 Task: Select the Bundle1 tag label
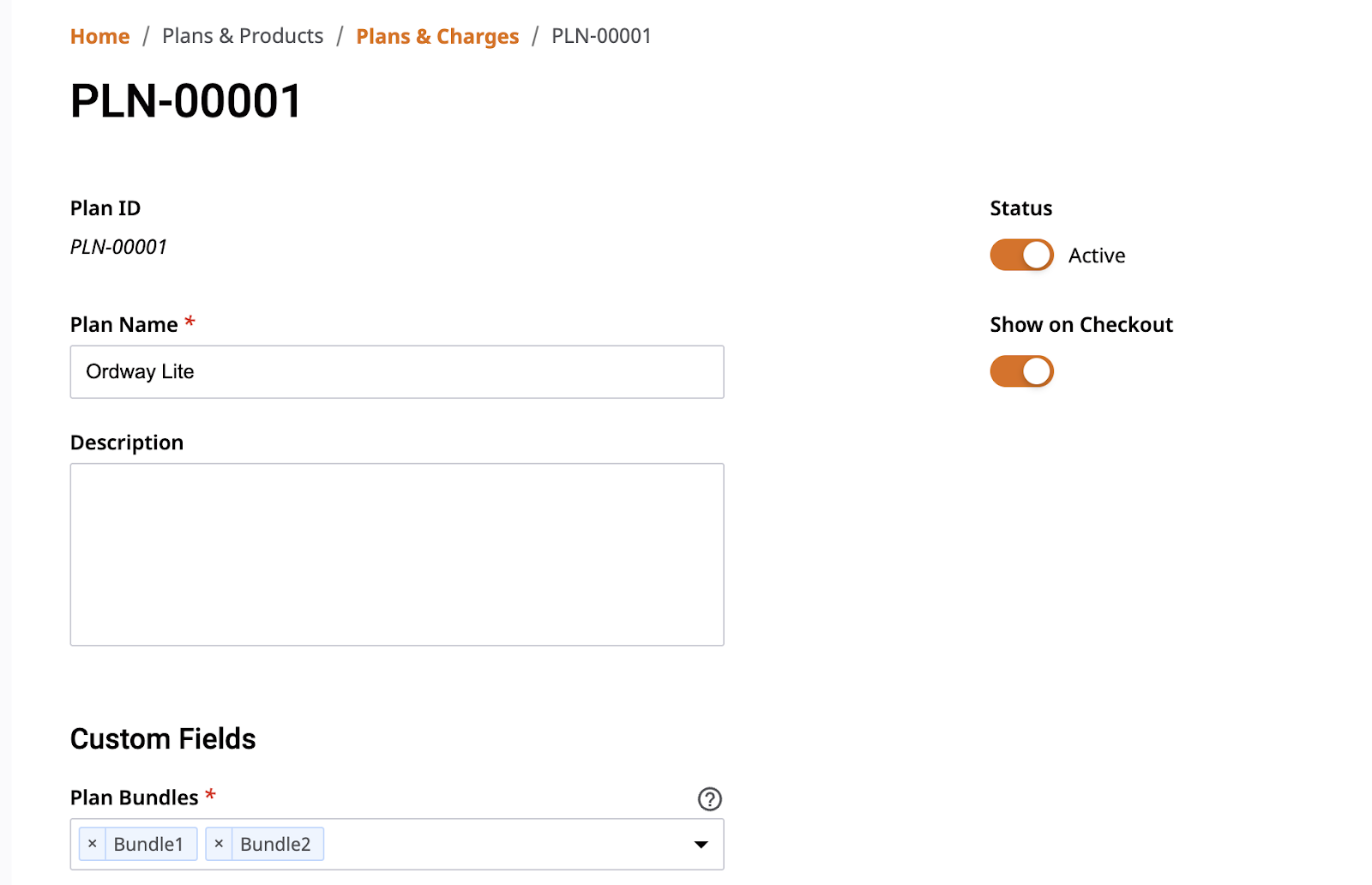pos(148,844)
